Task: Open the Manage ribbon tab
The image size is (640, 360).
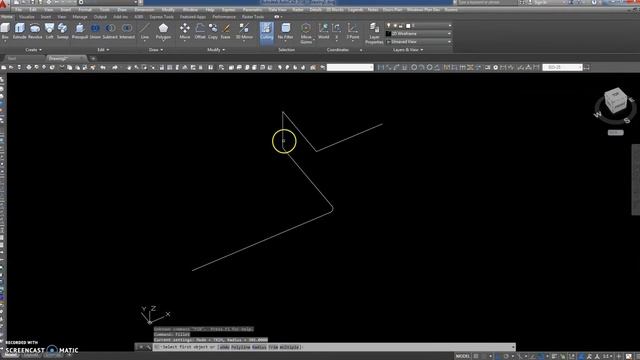Action: point(80,17)
